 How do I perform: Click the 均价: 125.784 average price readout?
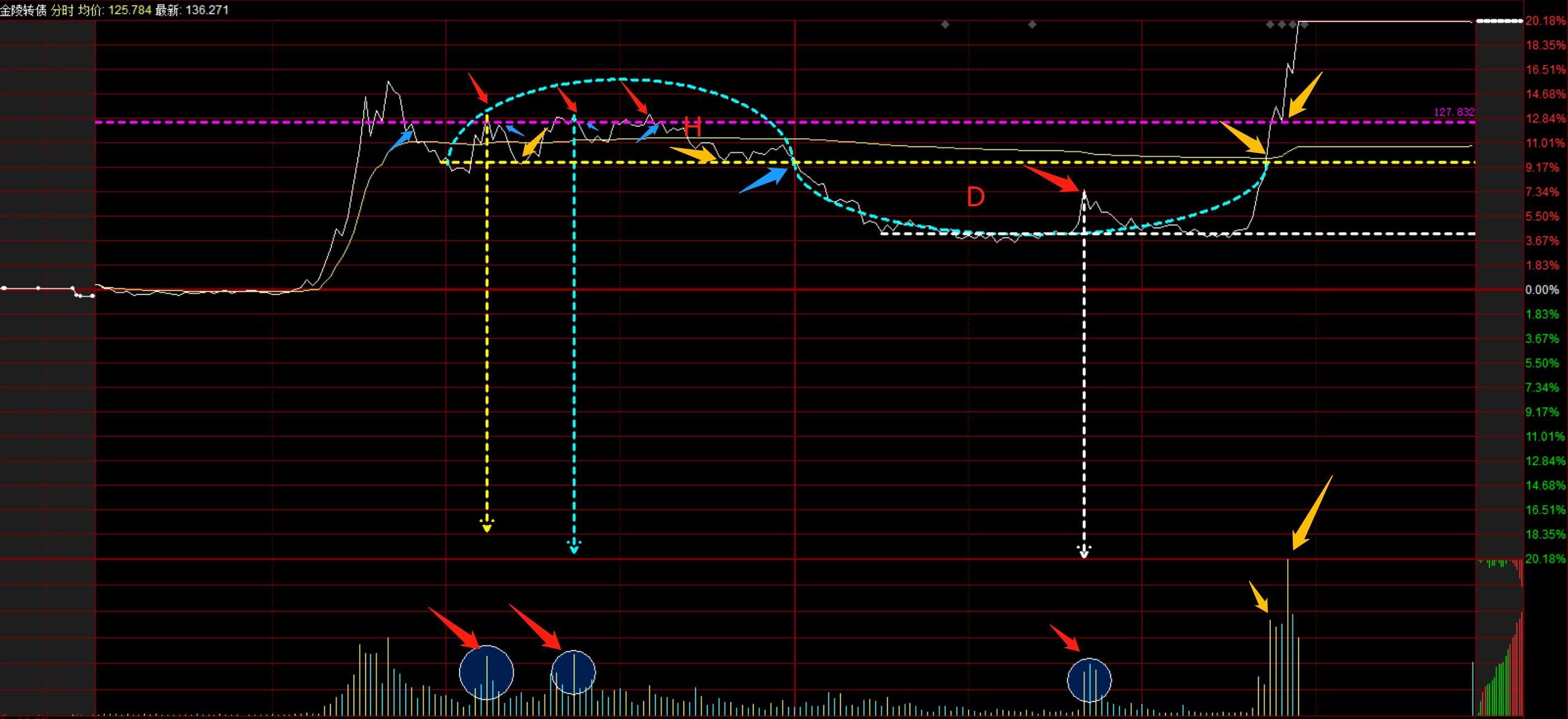115,10
